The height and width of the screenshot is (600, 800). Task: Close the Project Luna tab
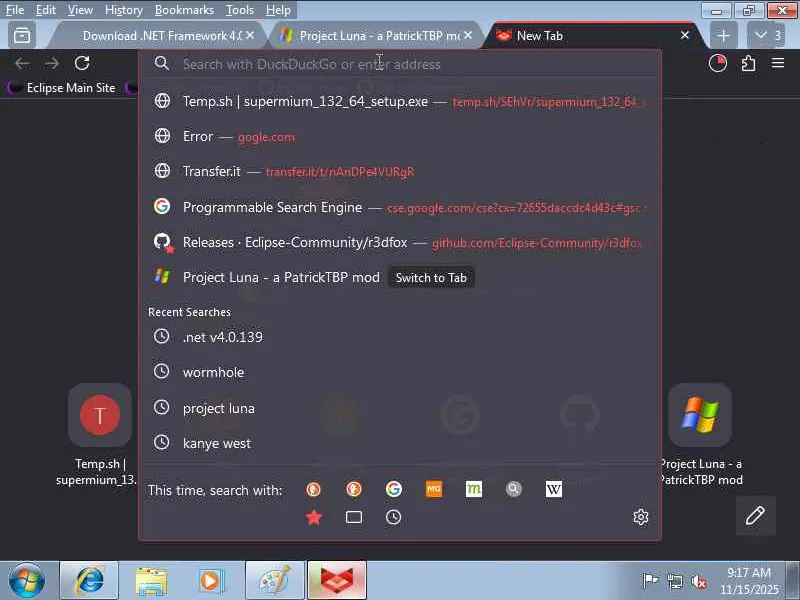coord(468,35)
